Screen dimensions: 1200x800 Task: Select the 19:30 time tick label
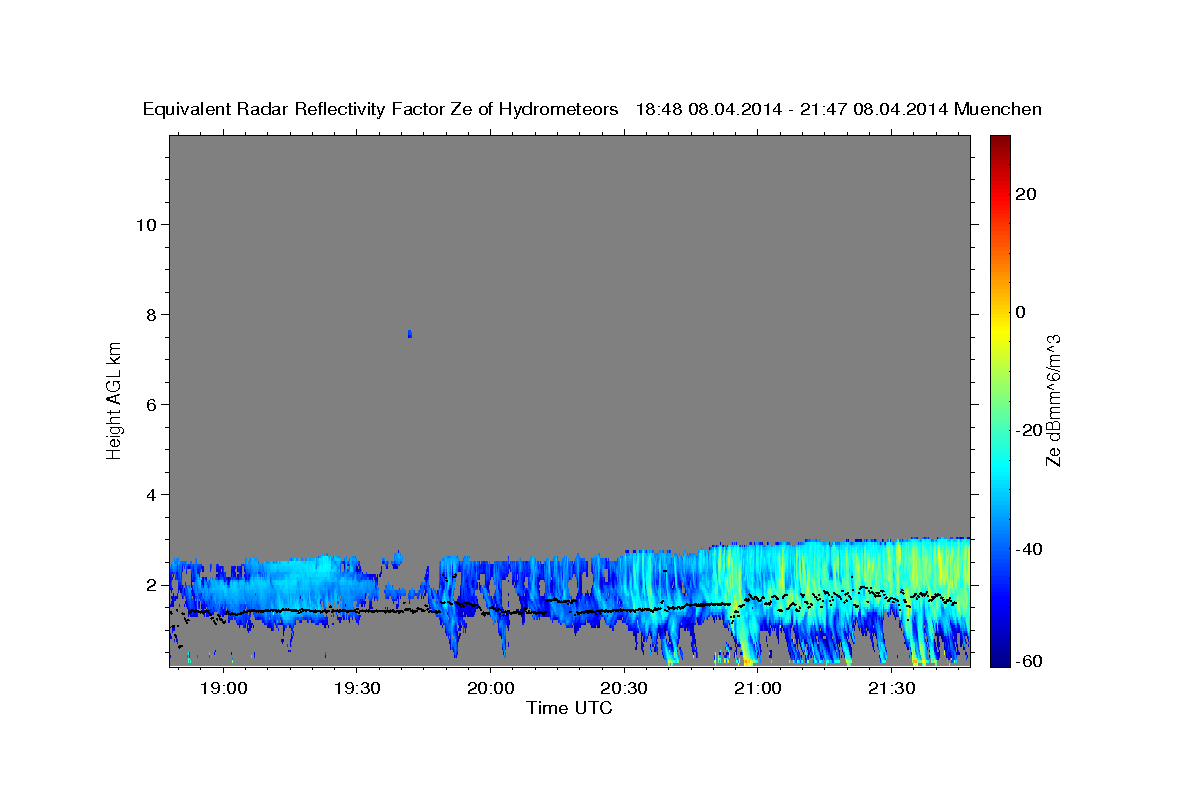click(x=357, y=689)
